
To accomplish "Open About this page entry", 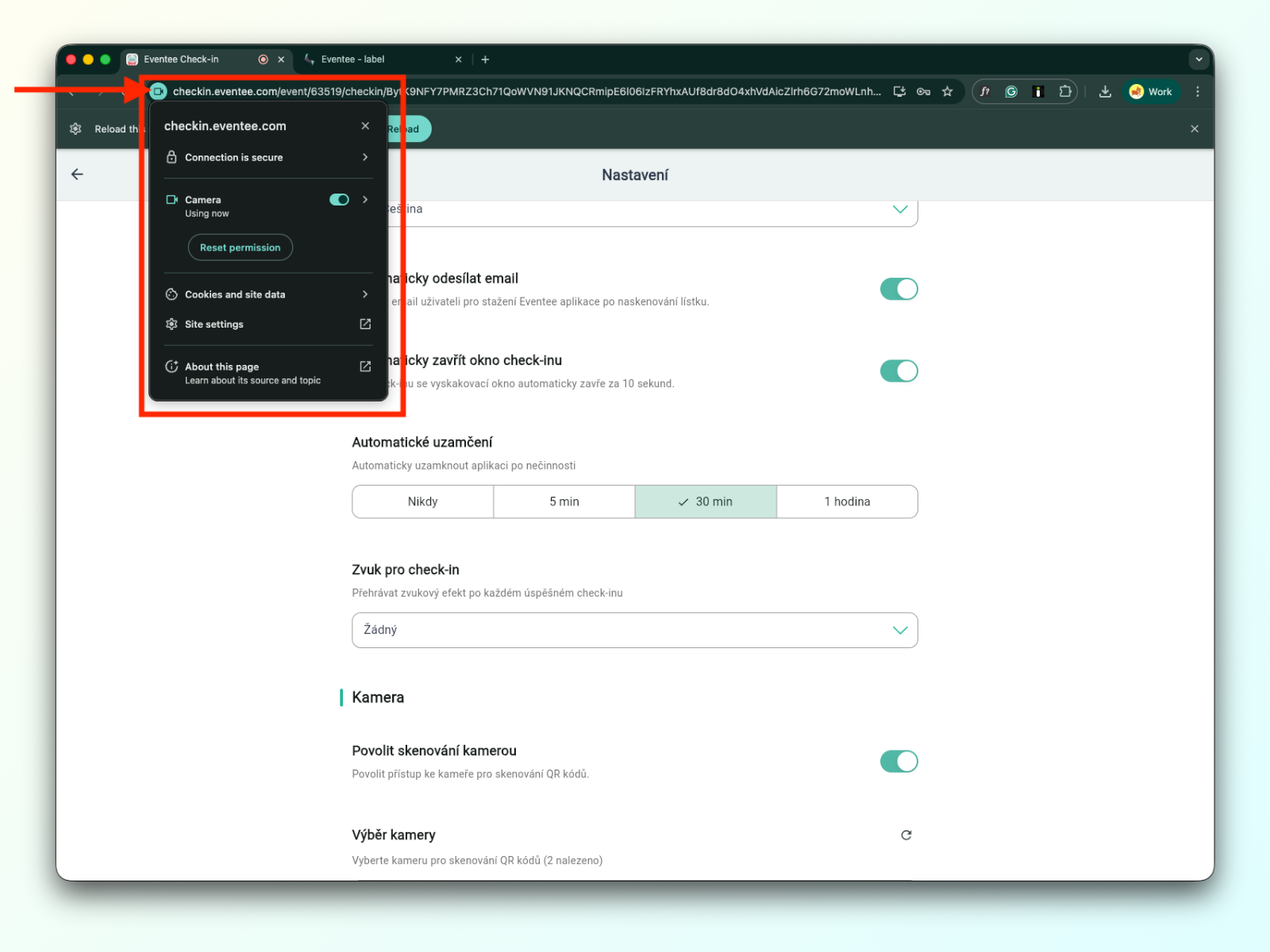I will click(x=268, y=373).
